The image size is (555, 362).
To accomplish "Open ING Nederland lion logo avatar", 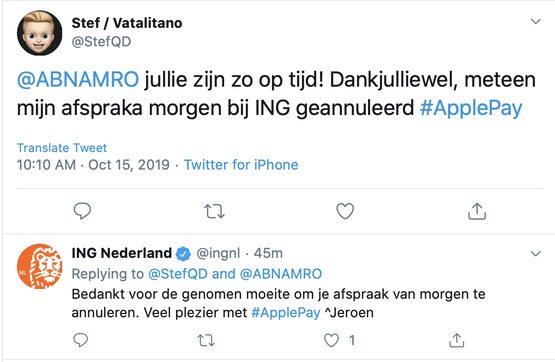I will (39, 266).
